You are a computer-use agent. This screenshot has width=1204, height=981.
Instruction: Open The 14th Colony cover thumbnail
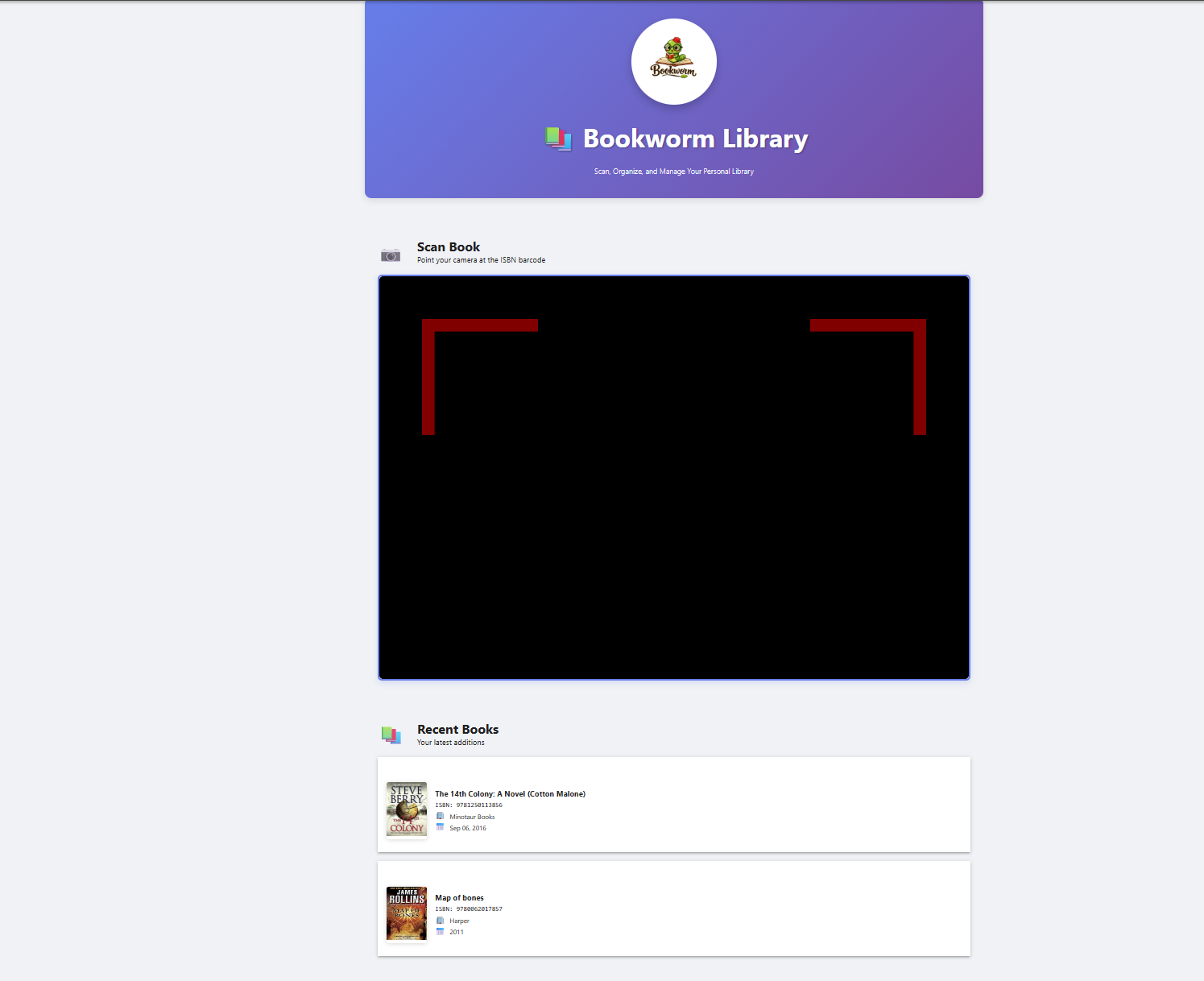click(406, 809)
